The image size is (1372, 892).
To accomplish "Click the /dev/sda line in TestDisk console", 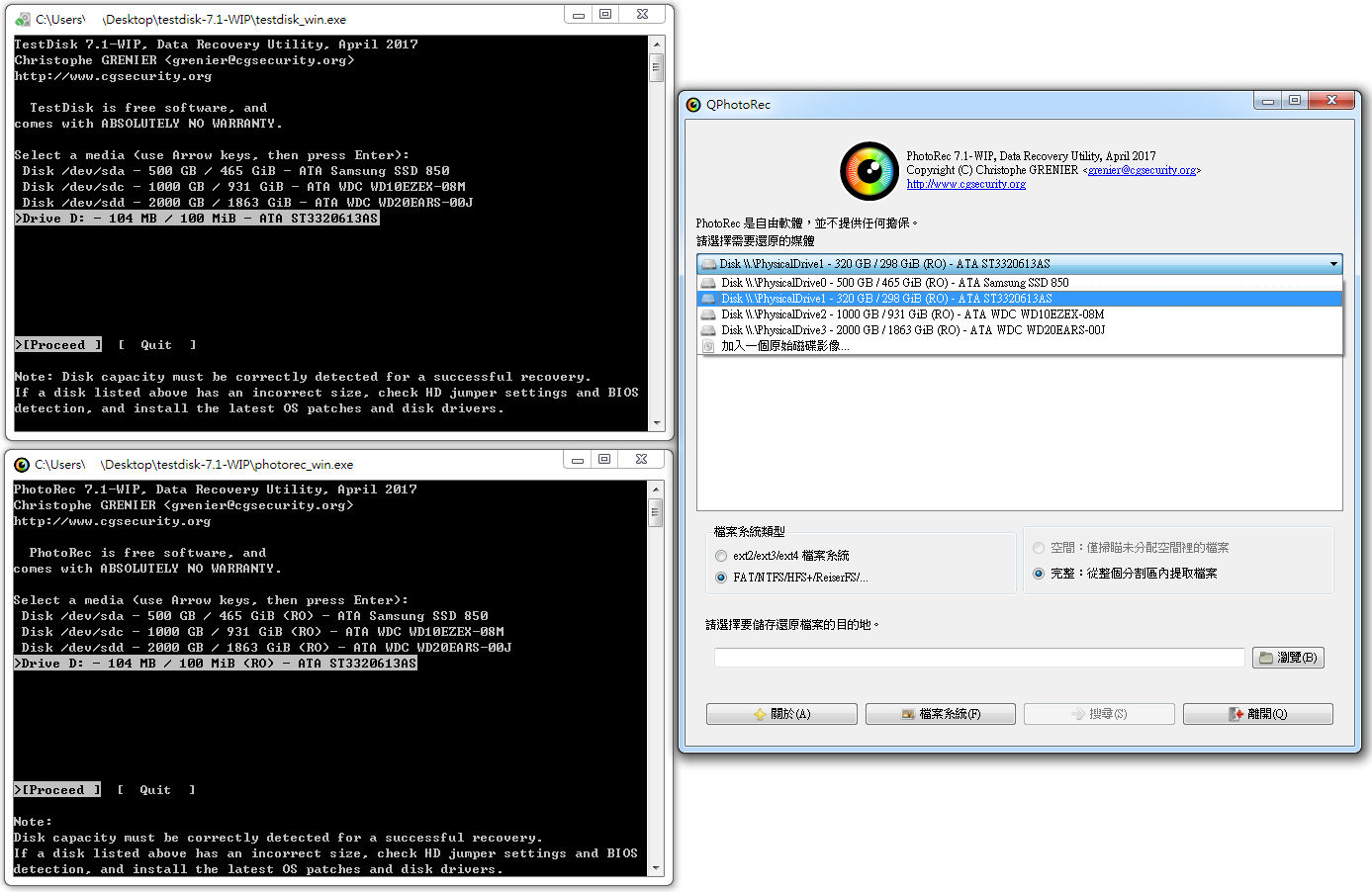I will click(x=235, y=171).
